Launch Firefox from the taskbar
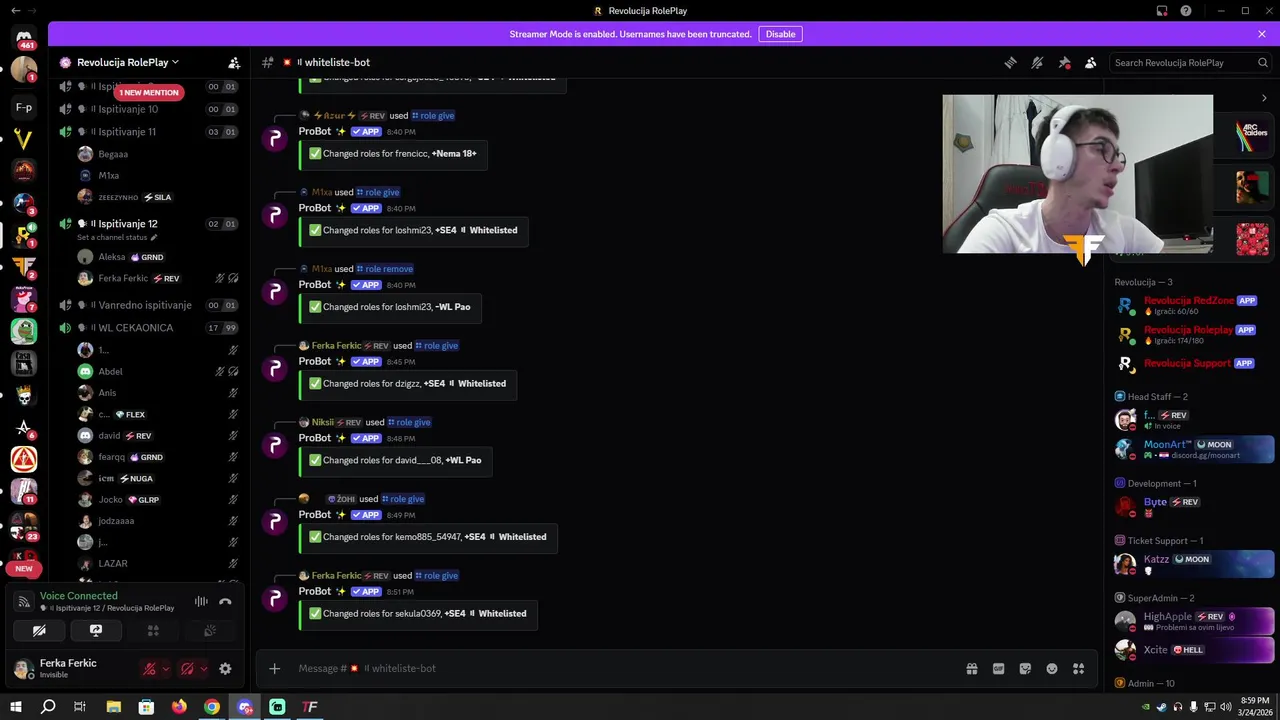 tap(179, 707)
